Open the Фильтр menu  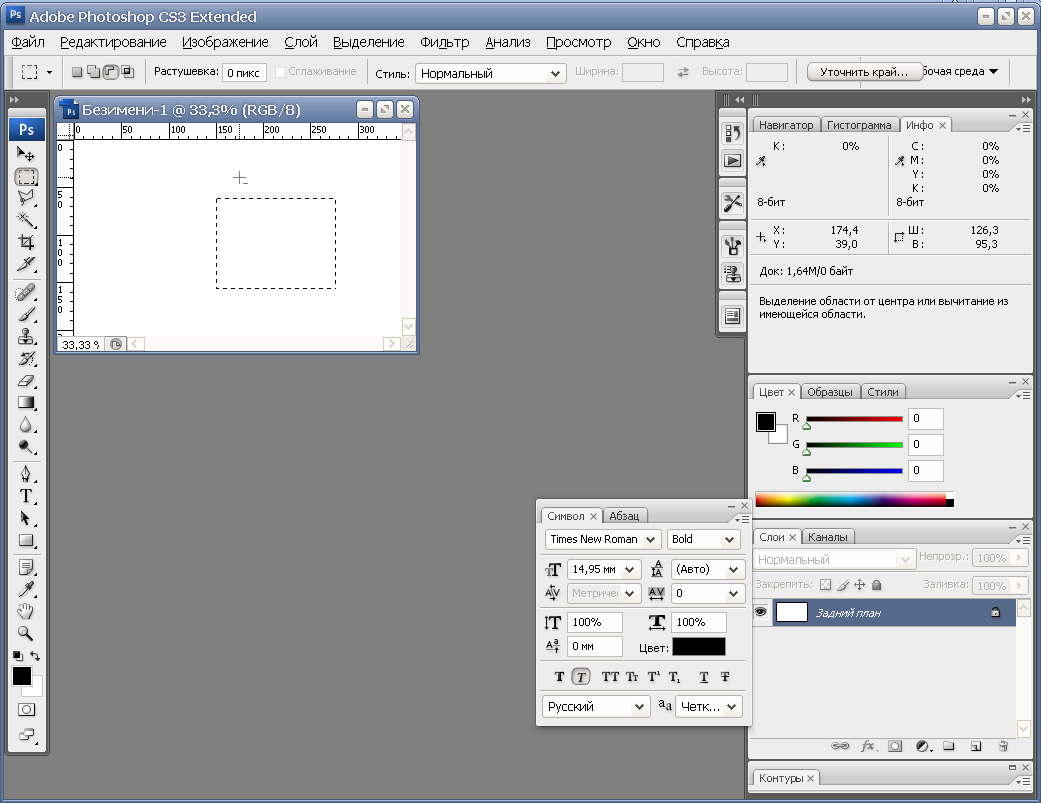click(444, 42)
